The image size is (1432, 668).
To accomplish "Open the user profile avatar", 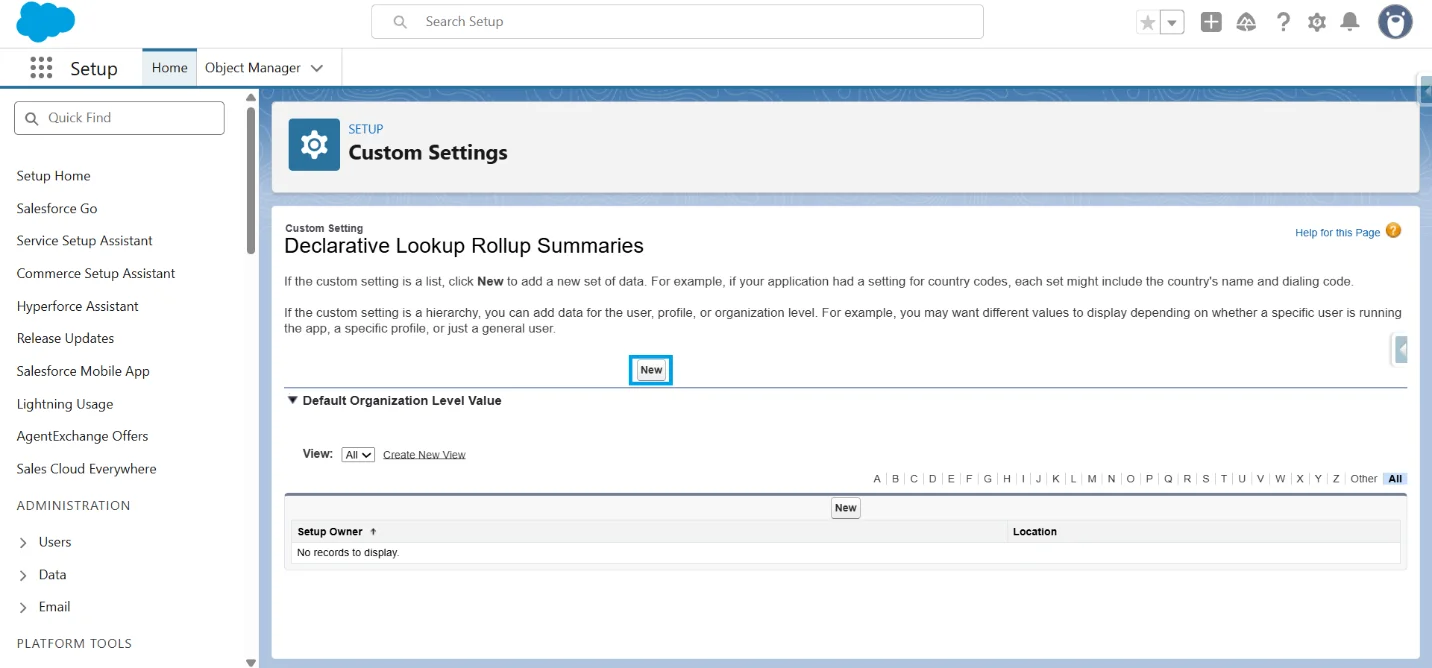I will (1395, 22).
